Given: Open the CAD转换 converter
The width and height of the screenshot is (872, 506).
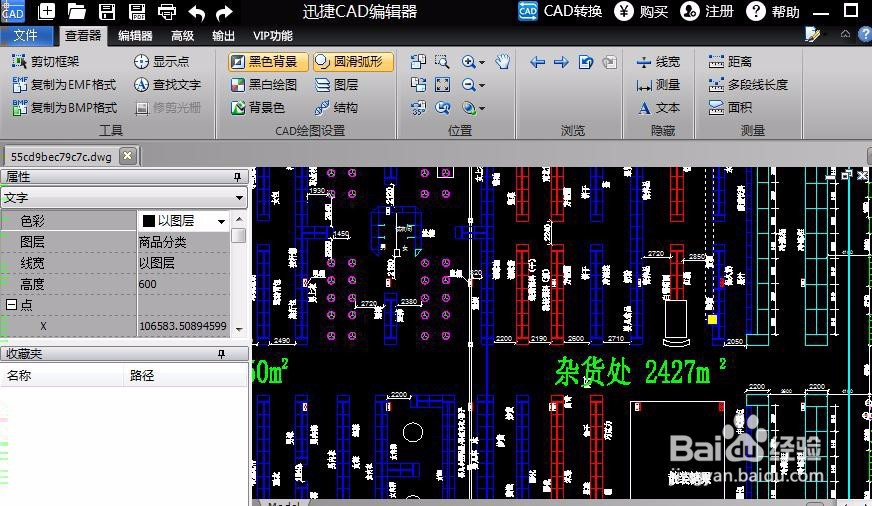Looking at the screenshot, I should pos(560,11).
